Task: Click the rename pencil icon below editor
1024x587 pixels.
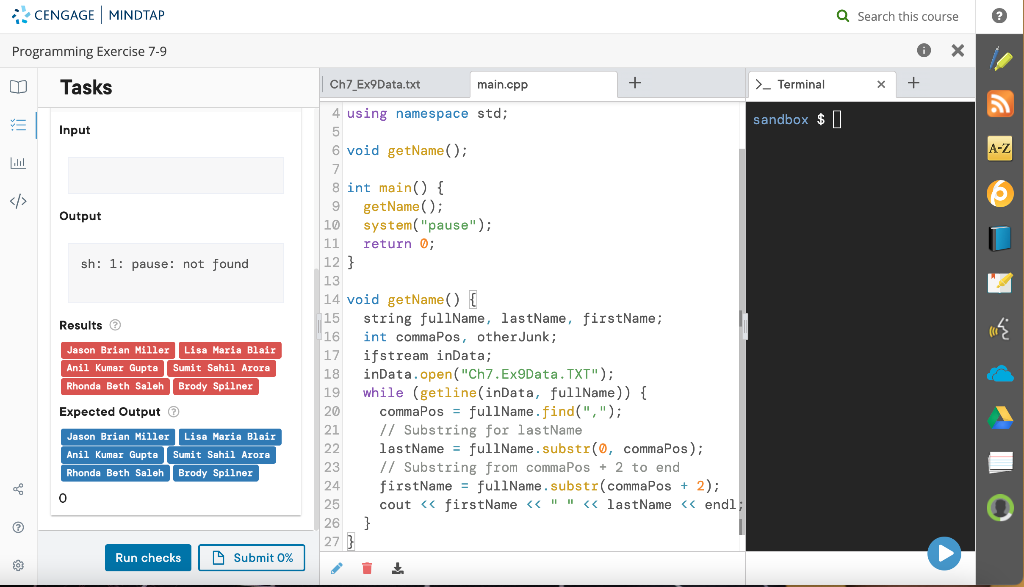Action: [337, 568]
